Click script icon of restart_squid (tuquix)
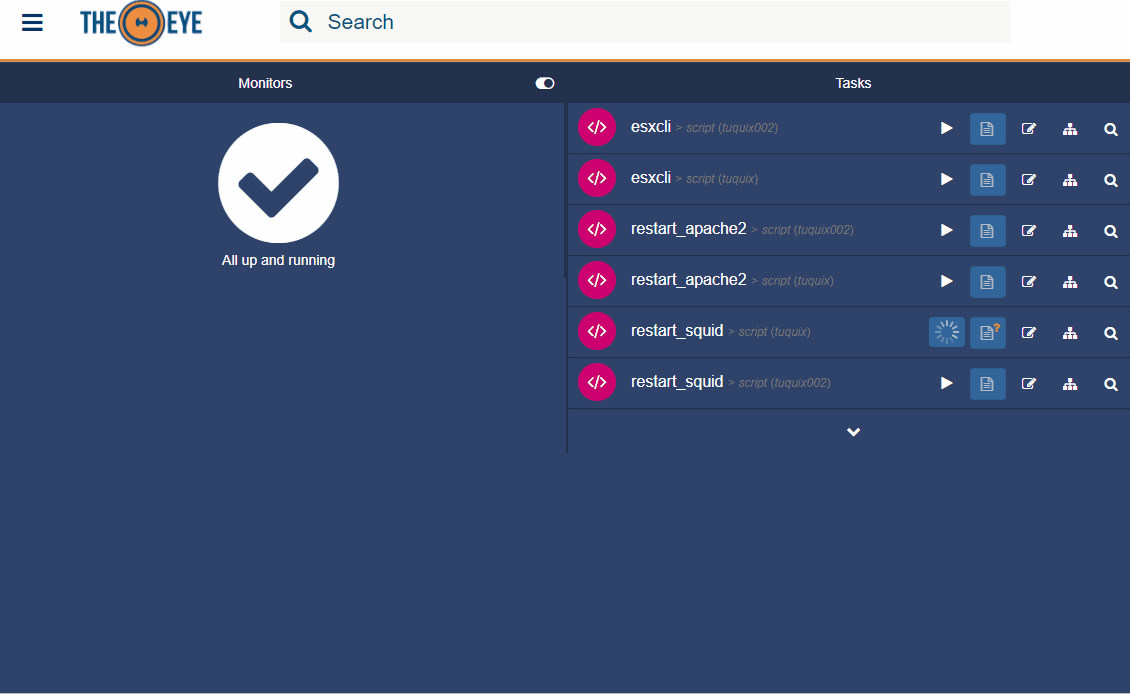 click(597, 332)
